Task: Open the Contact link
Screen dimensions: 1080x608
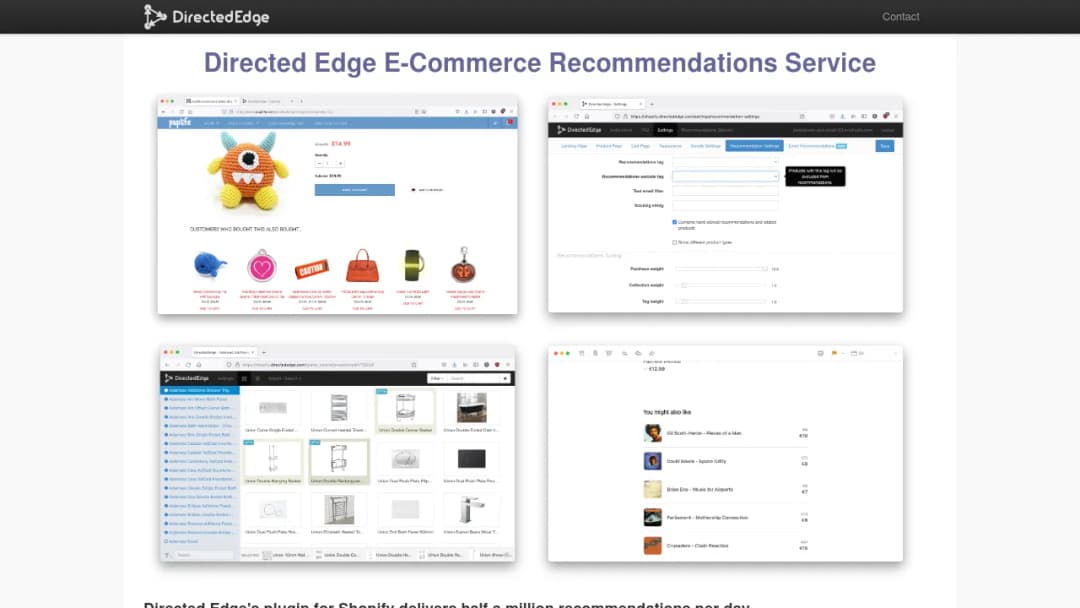Action: click(x=900, y=17)
